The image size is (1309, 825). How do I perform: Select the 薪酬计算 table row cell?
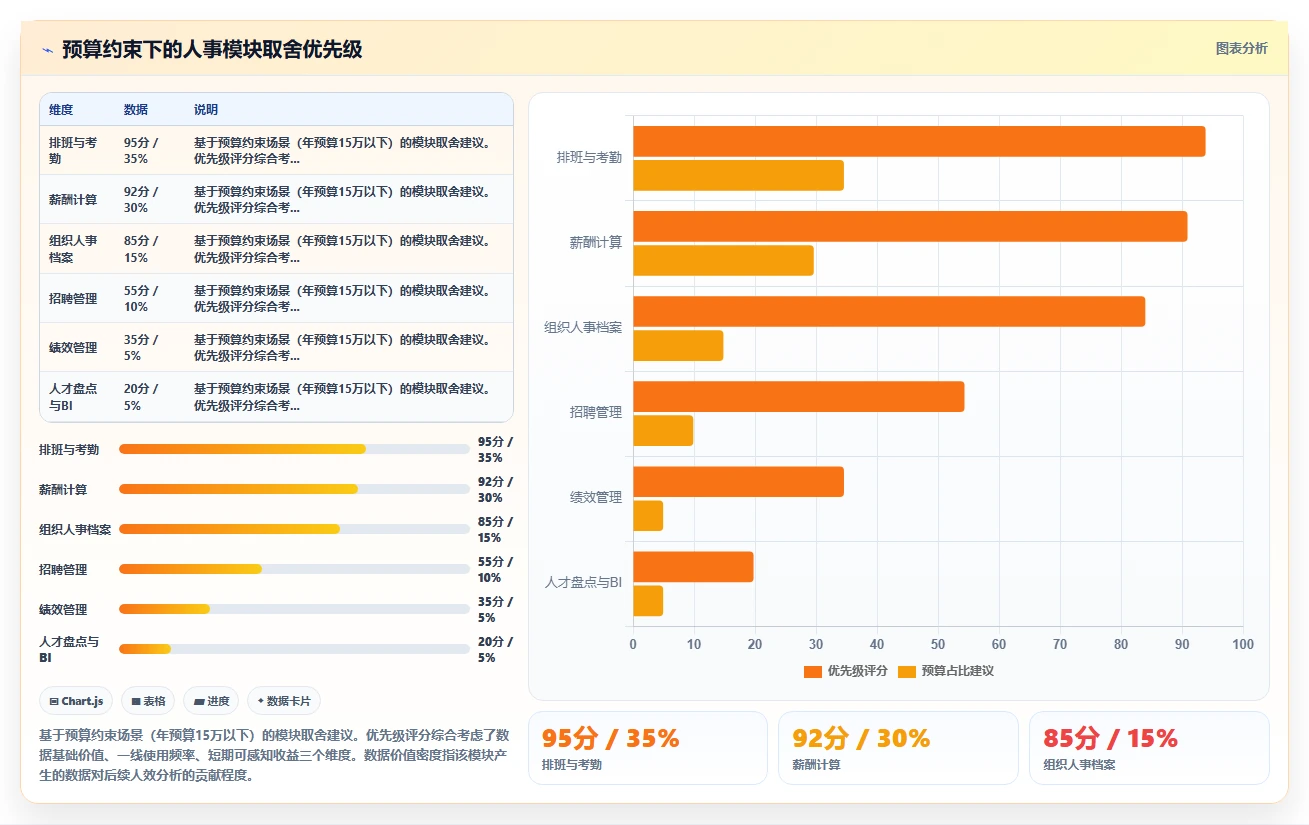click(77, 199)
